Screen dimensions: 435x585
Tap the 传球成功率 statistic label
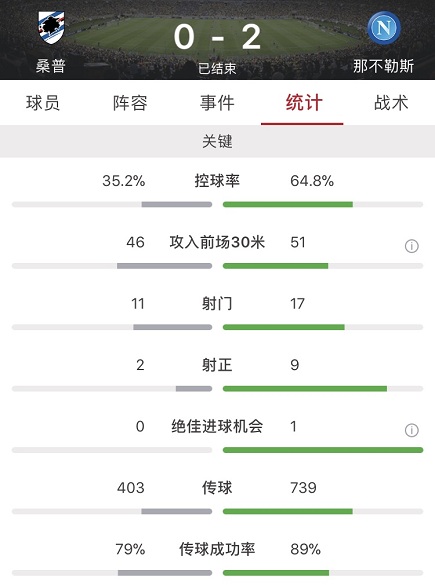(217, 549)
